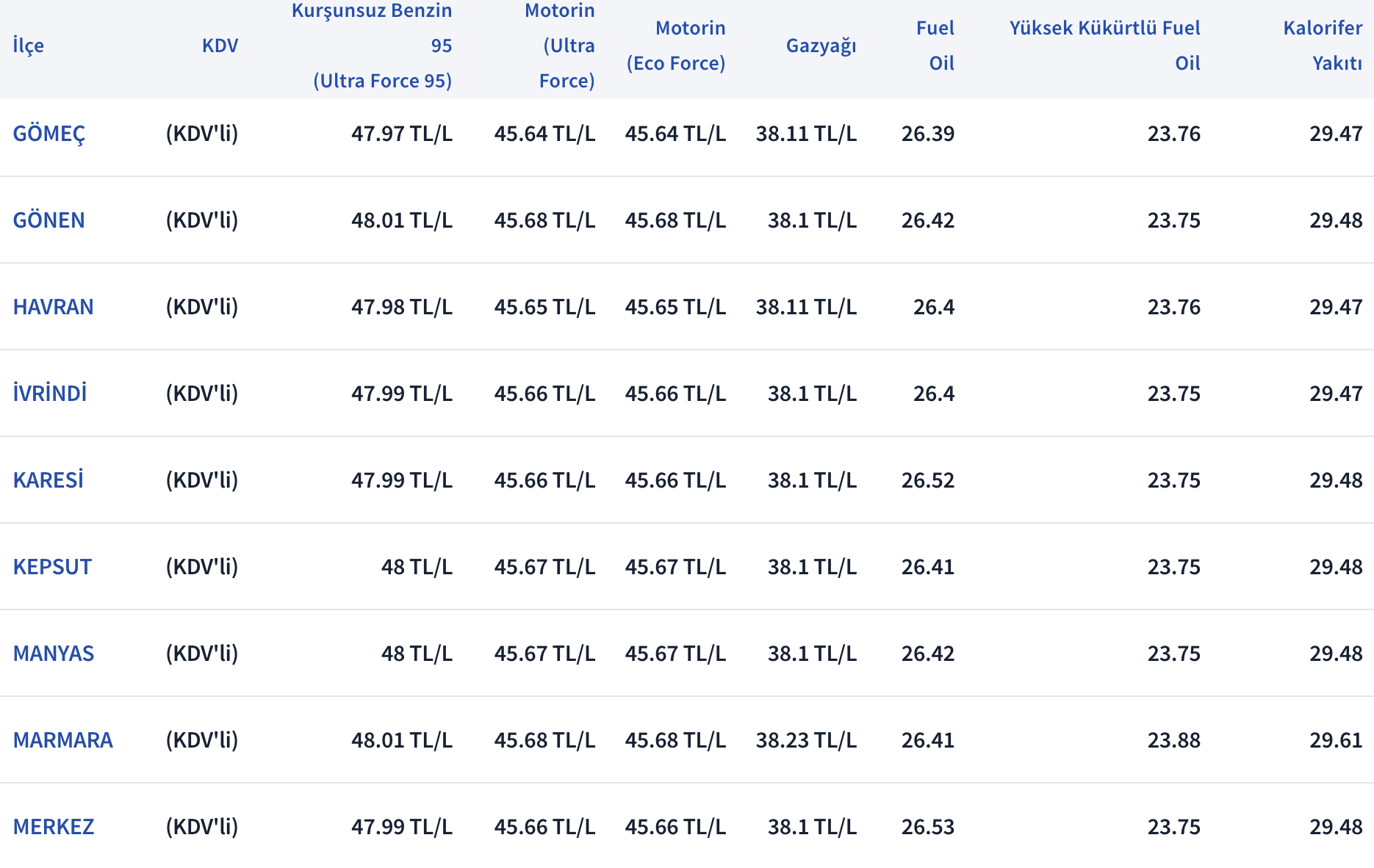Click the Yüksek Kükürtlü Fuel Oil header
1374x868 pixels.
coord(1105,46)
